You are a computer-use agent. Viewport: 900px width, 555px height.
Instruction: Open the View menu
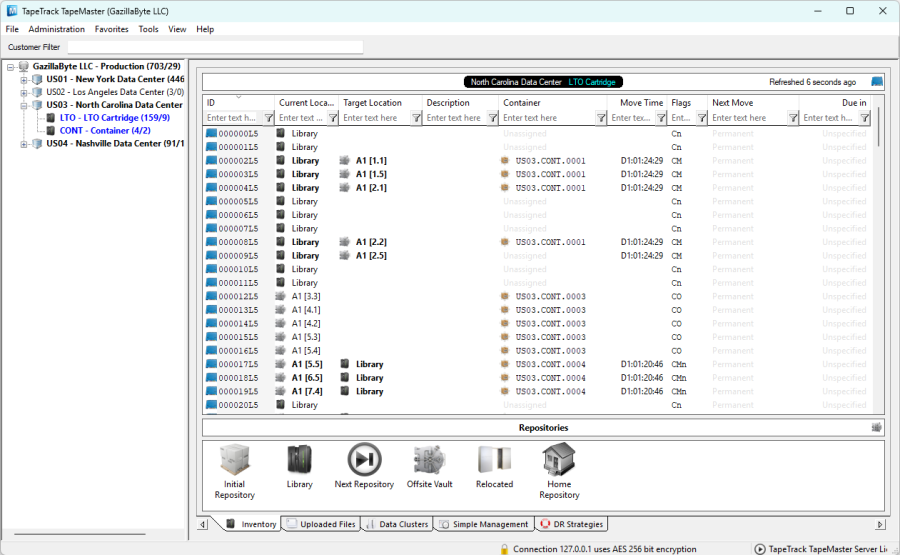coord(177,29)
